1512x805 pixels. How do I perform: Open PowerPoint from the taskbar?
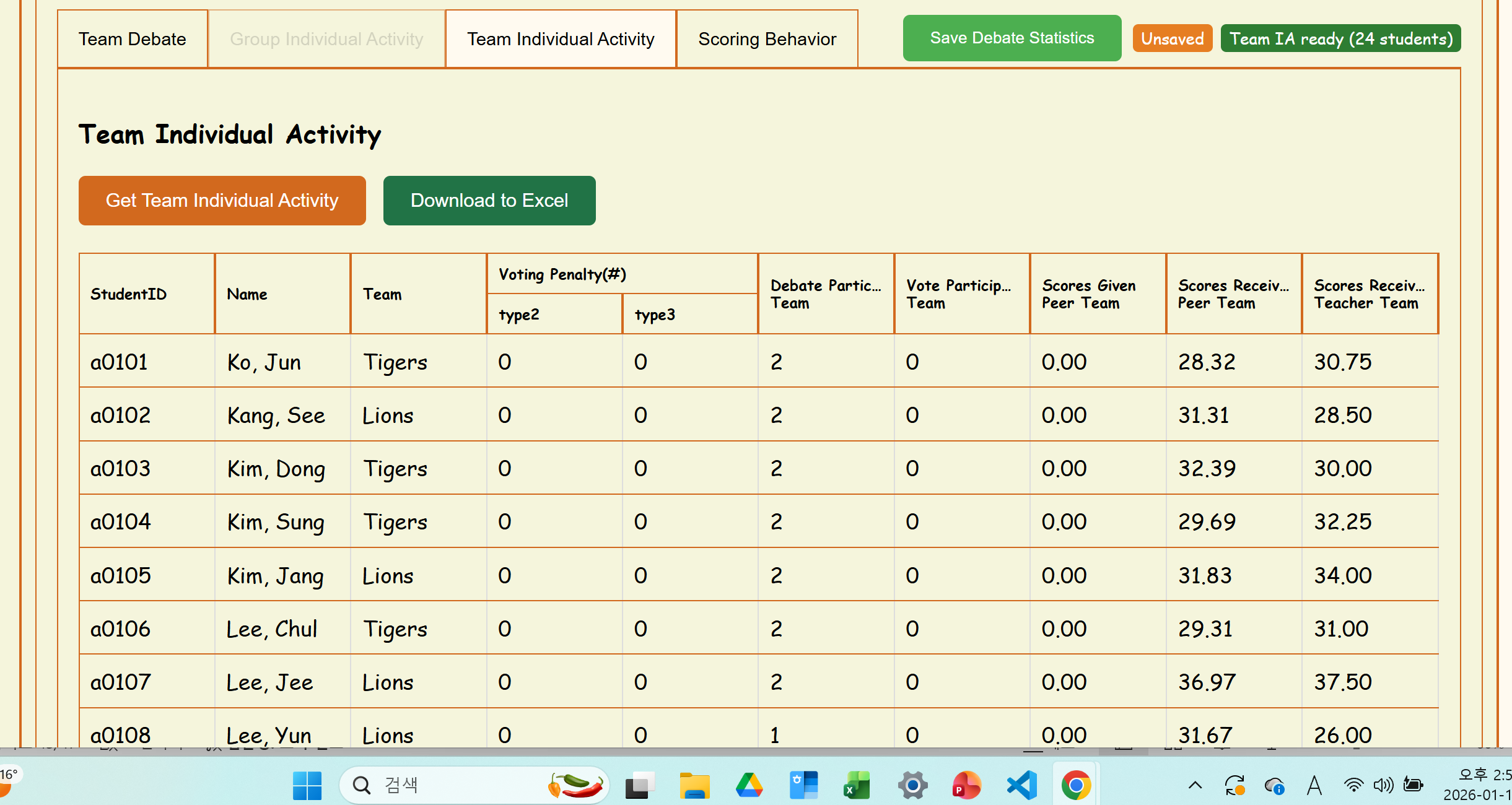coord(966,785)
